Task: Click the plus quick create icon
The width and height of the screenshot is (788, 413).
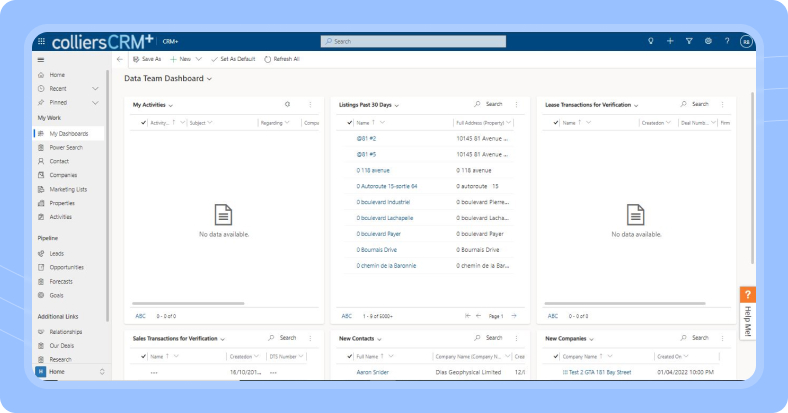Action: pos(670,41)
